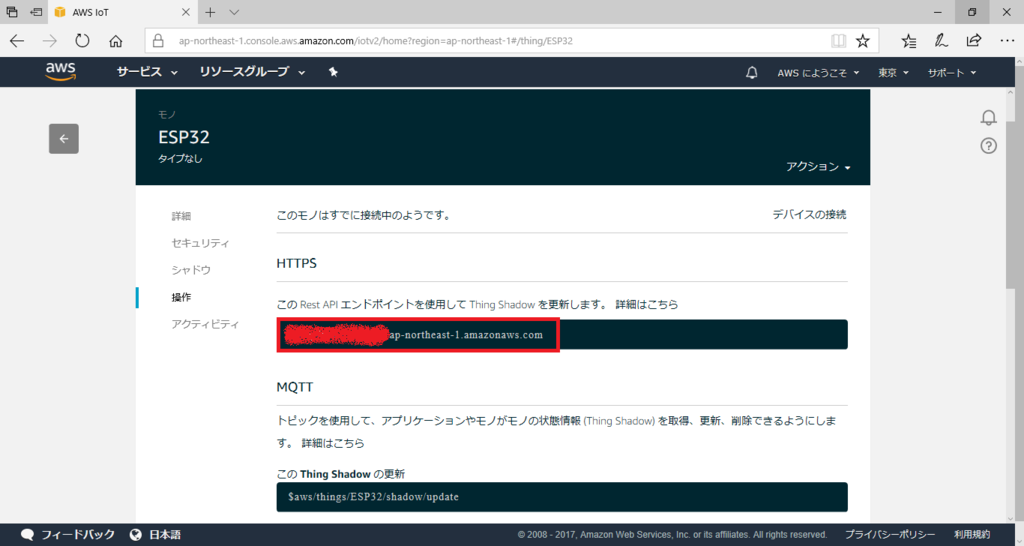
Task: Open 詳細はこちら link under MQTT
Action: click(333, 443)
